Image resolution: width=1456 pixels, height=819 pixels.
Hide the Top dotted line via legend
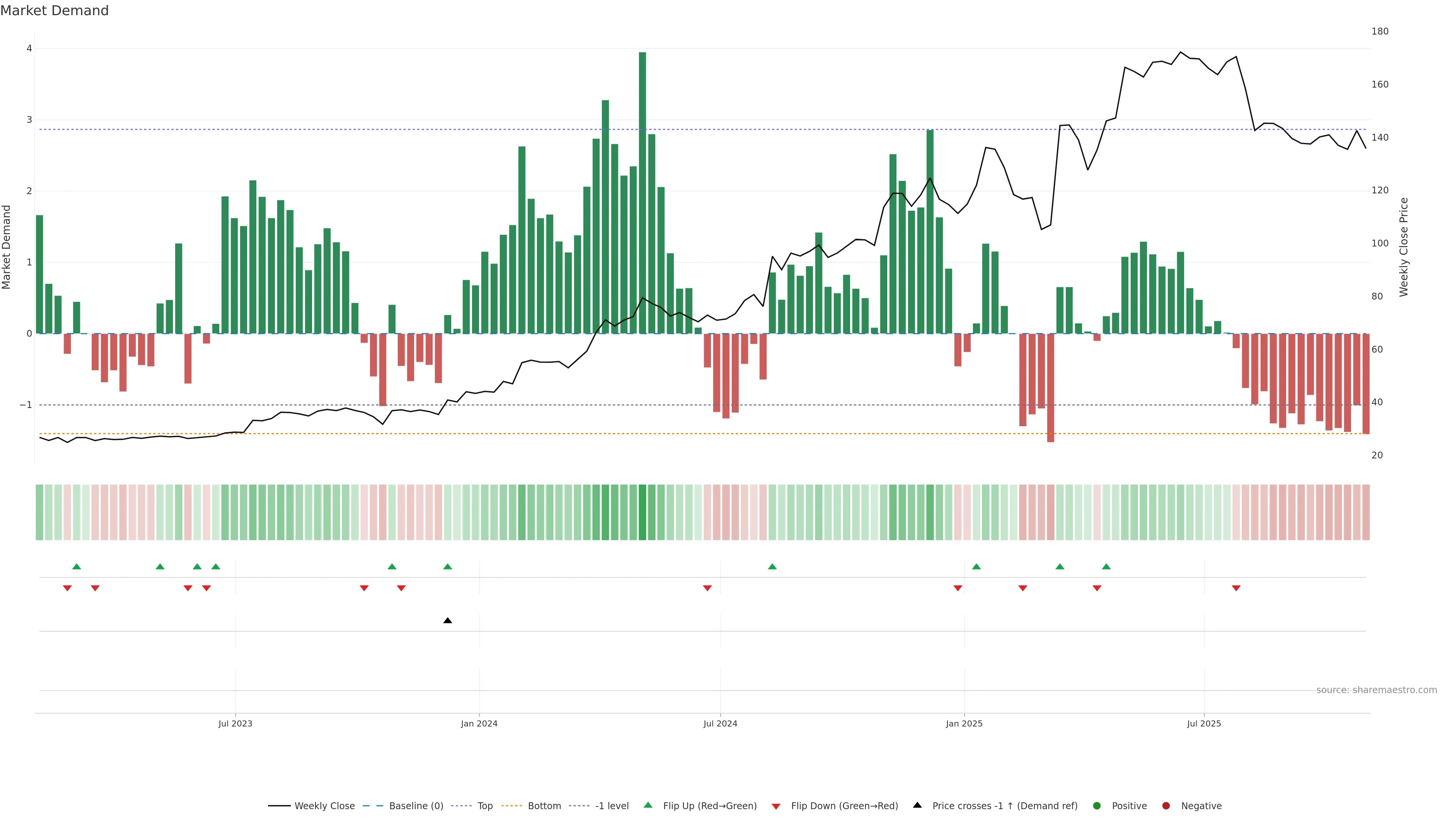485,805
